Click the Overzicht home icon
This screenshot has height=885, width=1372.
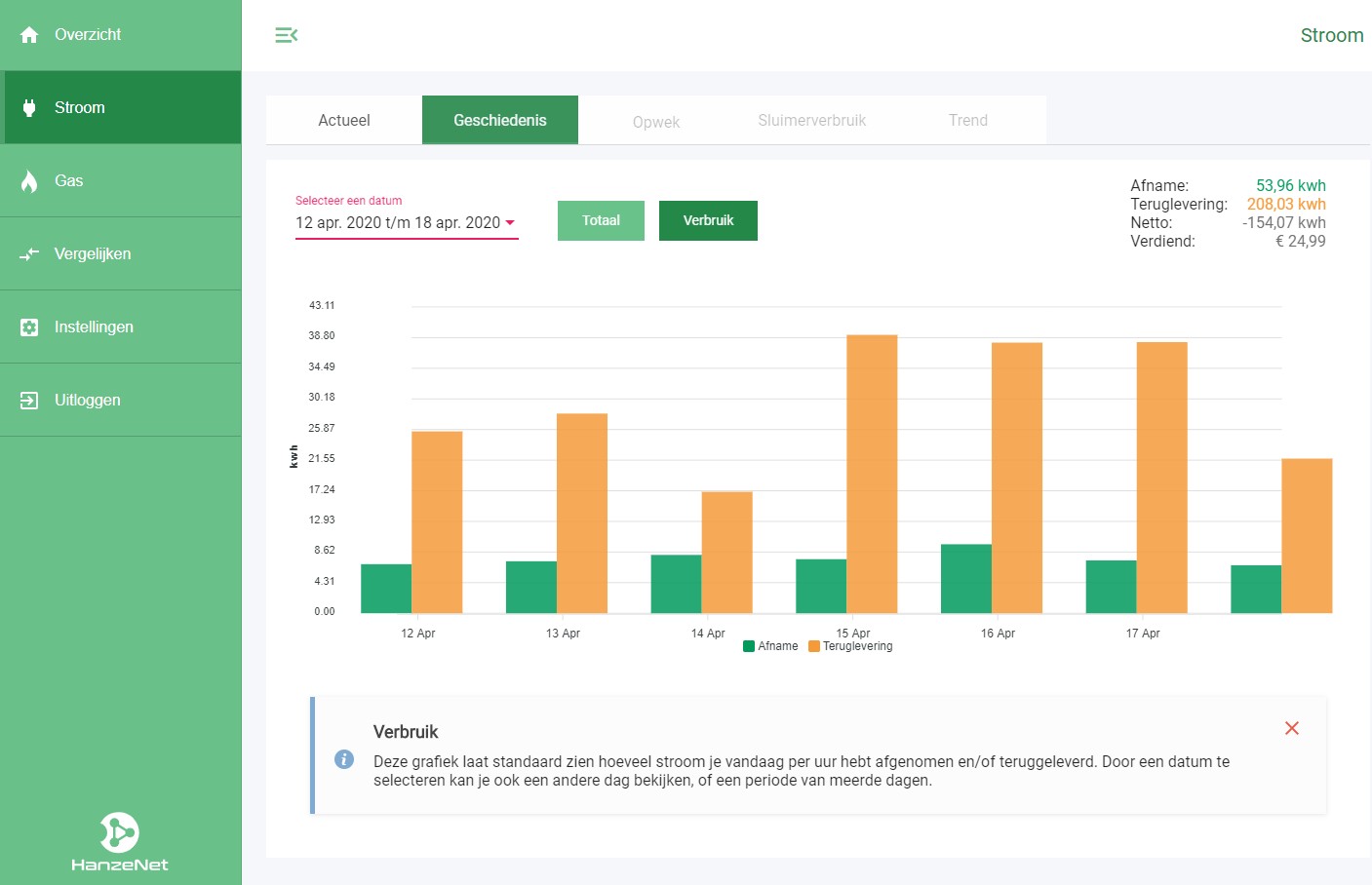[29, 35]
